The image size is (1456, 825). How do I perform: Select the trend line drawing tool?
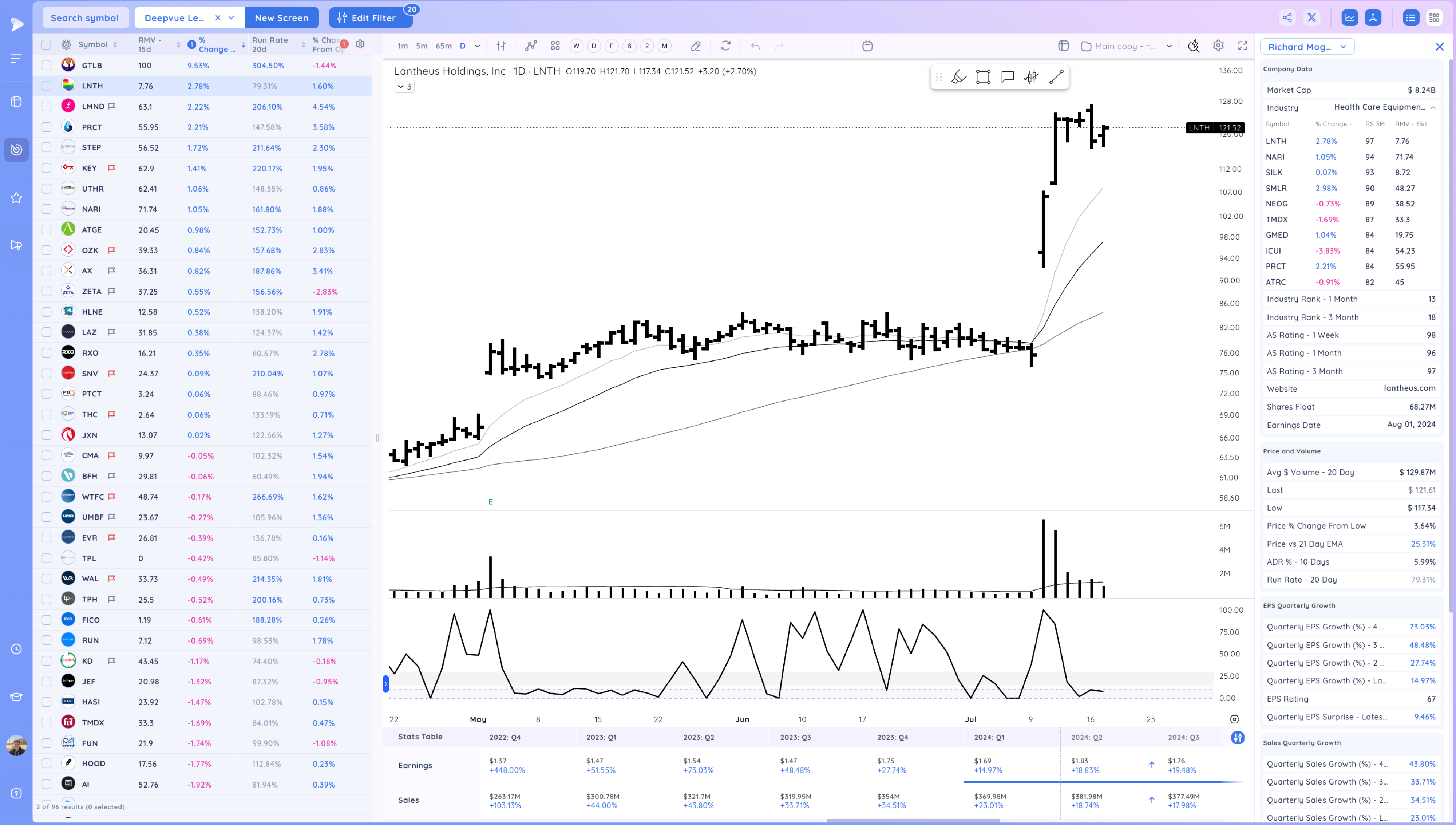point(1056,77)
